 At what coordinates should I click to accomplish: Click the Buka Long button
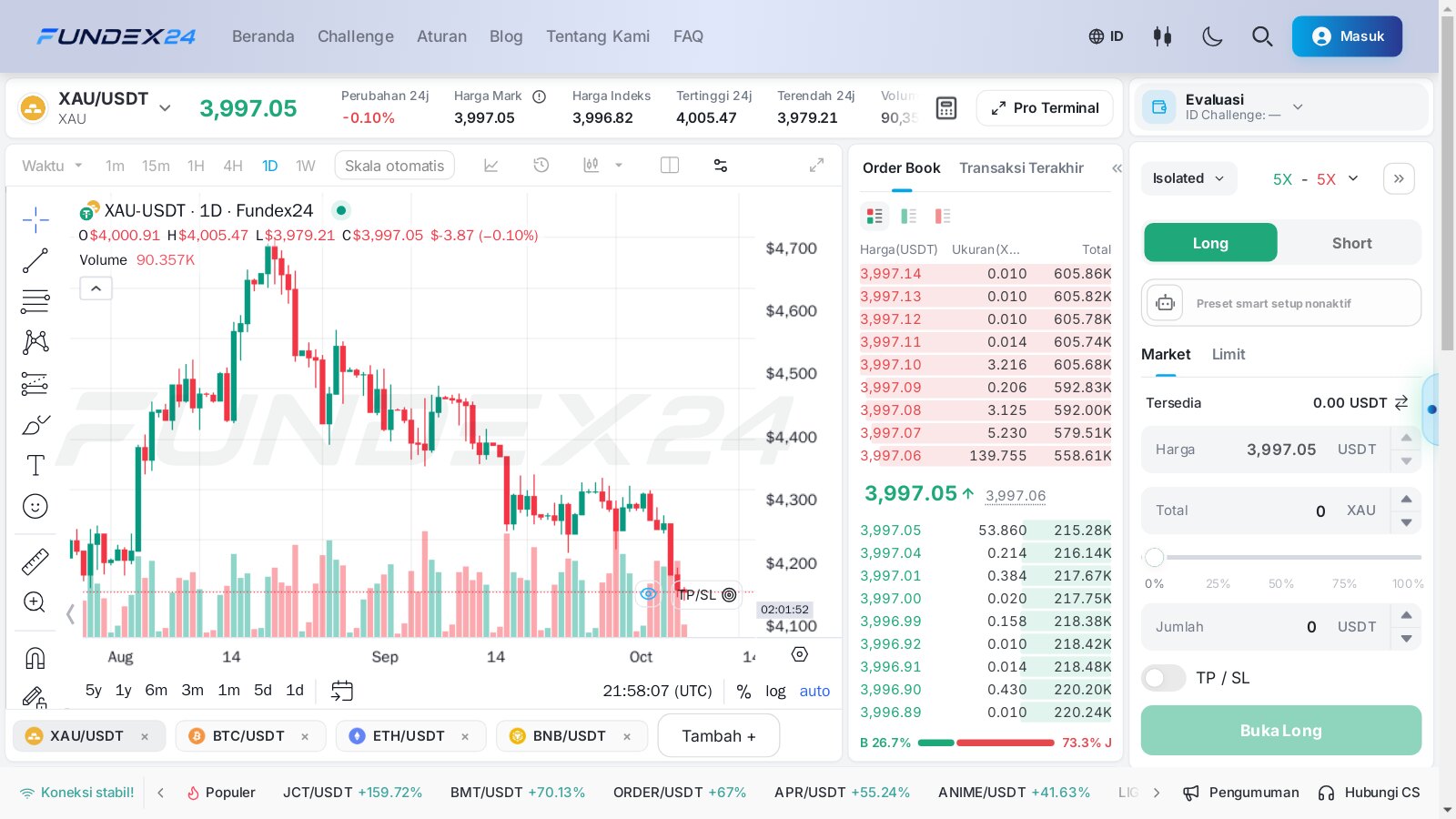(1281, 731)
